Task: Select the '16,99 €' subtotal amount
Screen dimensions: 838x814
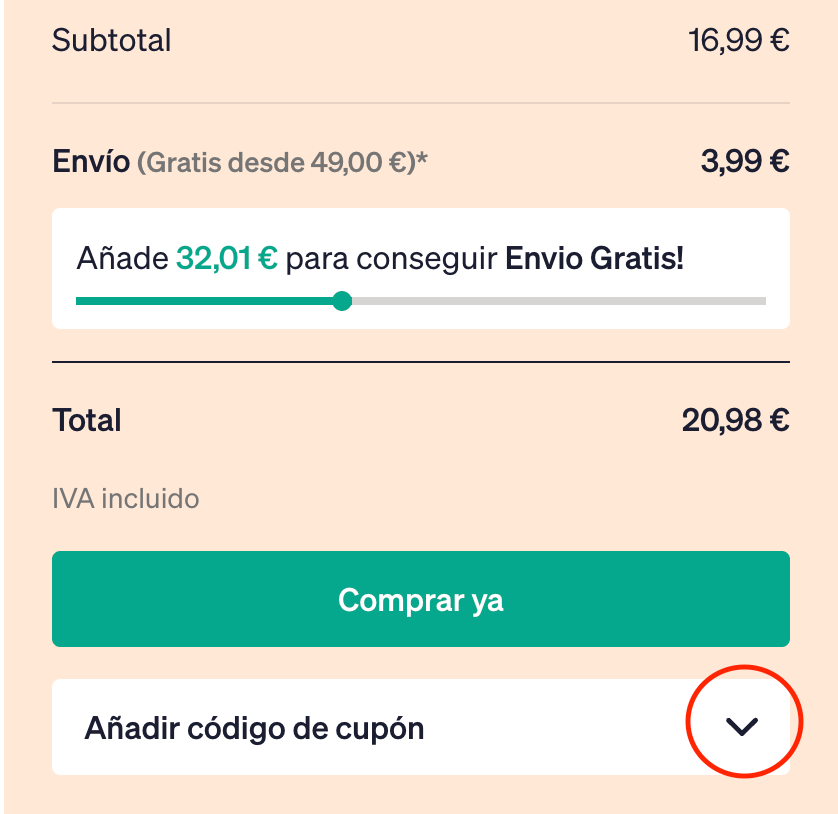Action: coord(740,40)
